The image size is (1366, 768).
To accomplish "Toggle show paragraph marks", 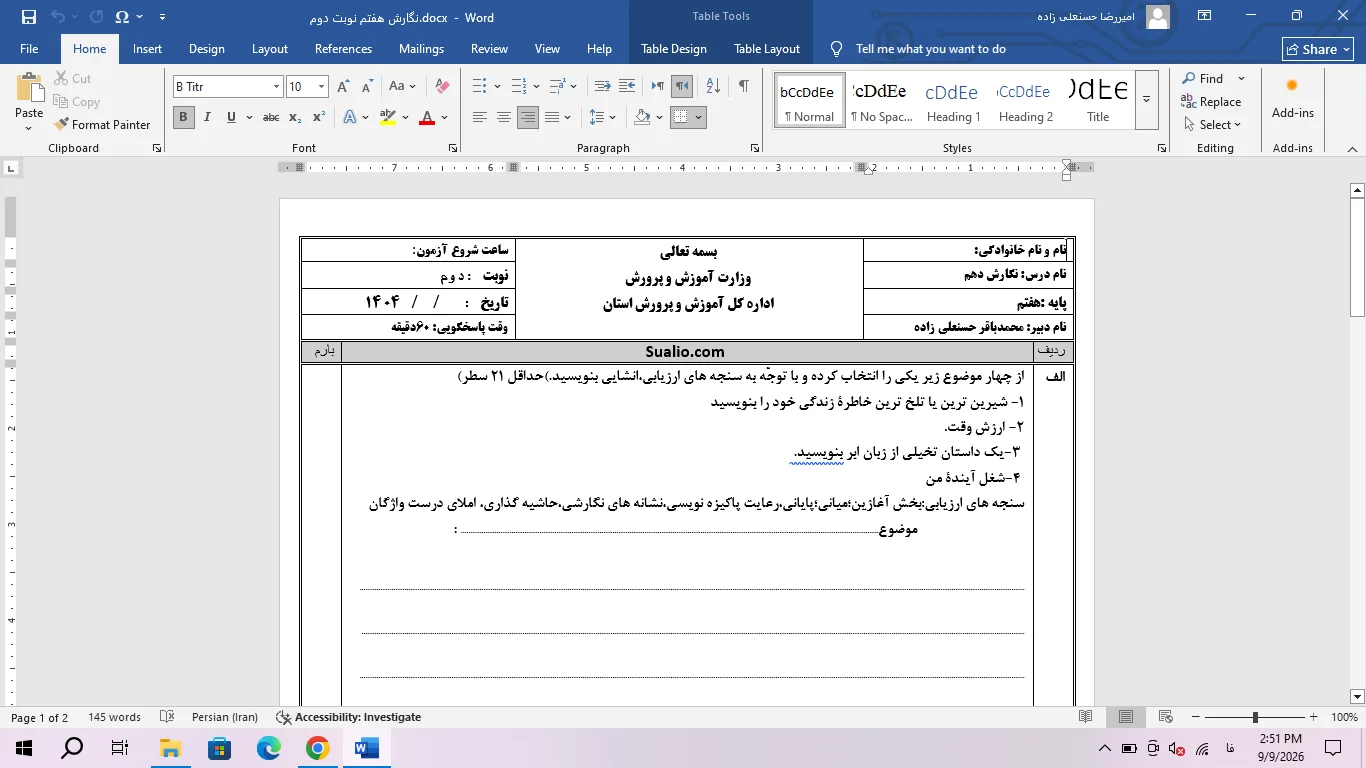I will tap(743, 87).
